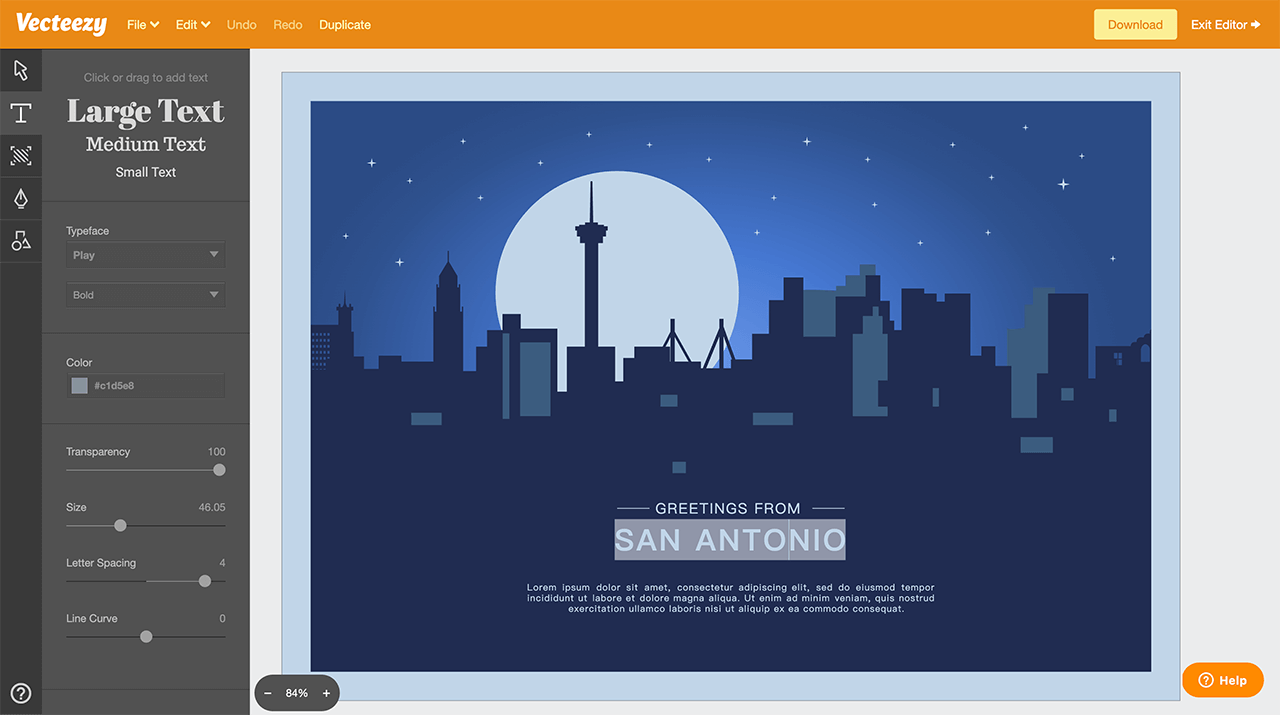Open the Typeface dropdown showing Play
The width and height of the screenshot is (1280, 715).
click(x=145, y=255)
